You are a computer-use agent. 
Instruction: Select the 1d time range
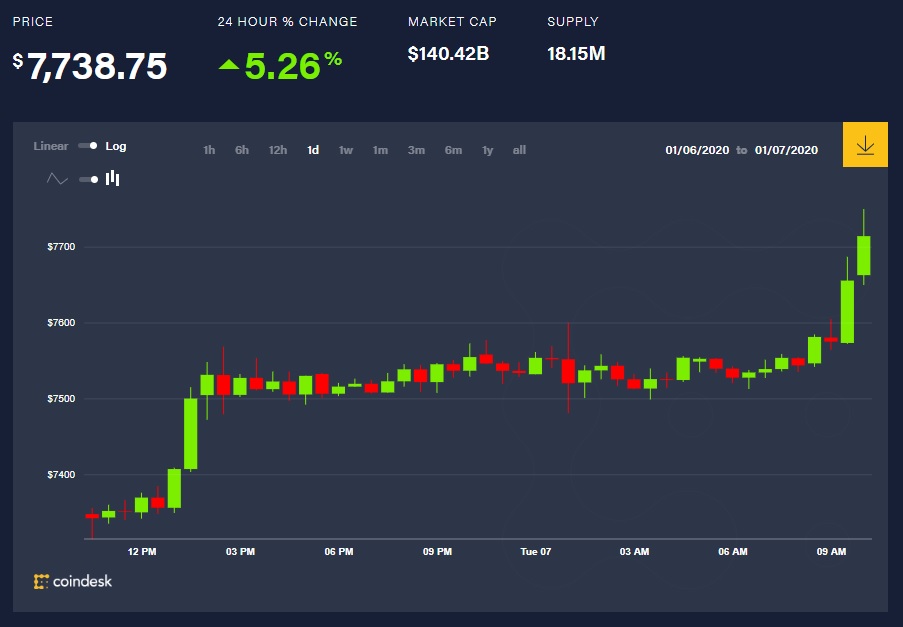tap(313, 150)
